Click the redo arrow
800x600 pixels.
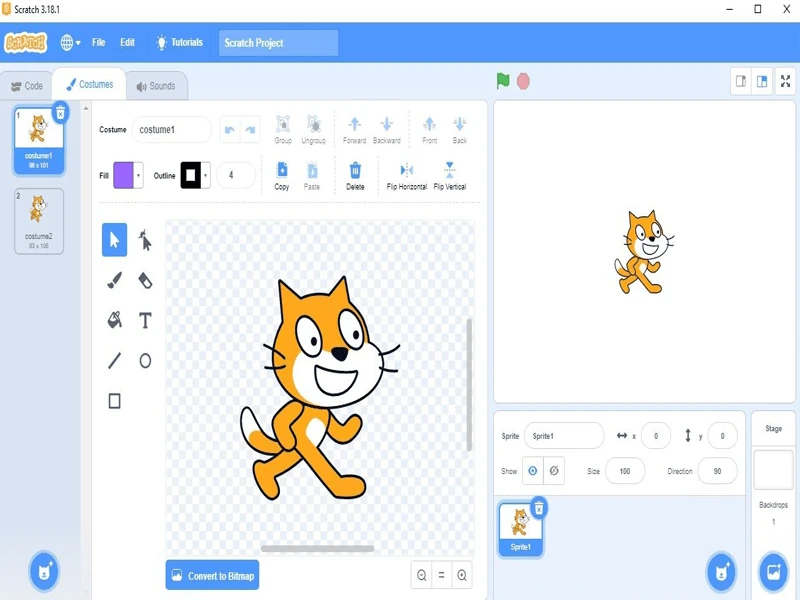pos(250,130)
